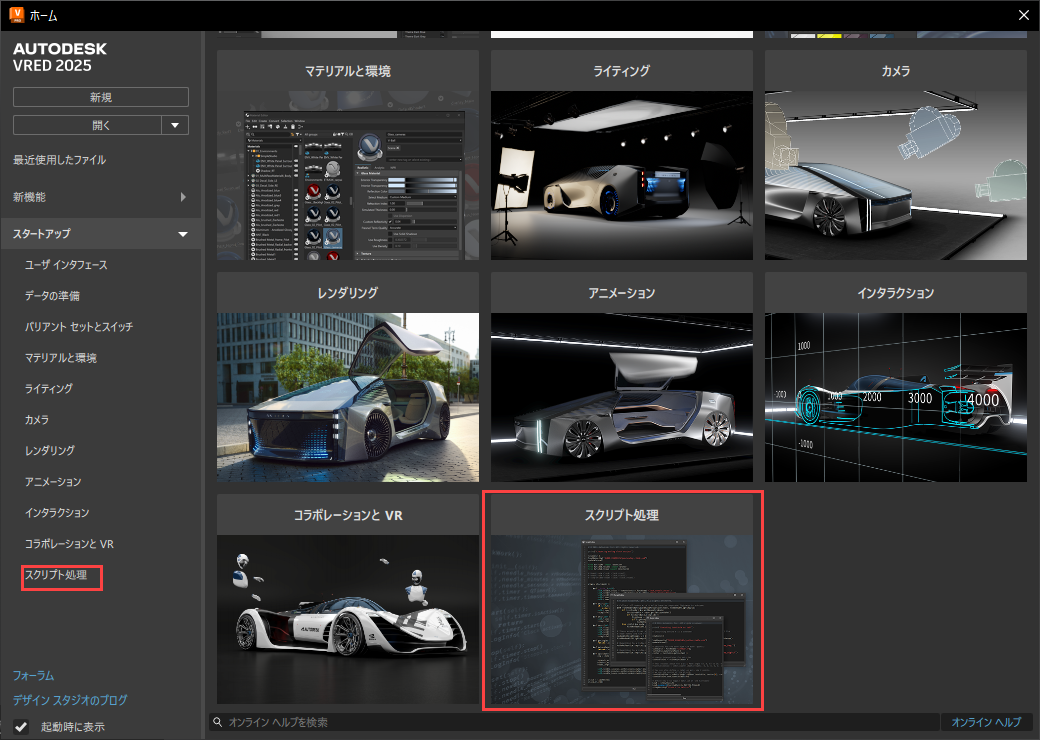Image resolution: width=1040 pixels, height=740 pixels.
Task: Select レンダリング in sidebar
Action: coord(50,450)
